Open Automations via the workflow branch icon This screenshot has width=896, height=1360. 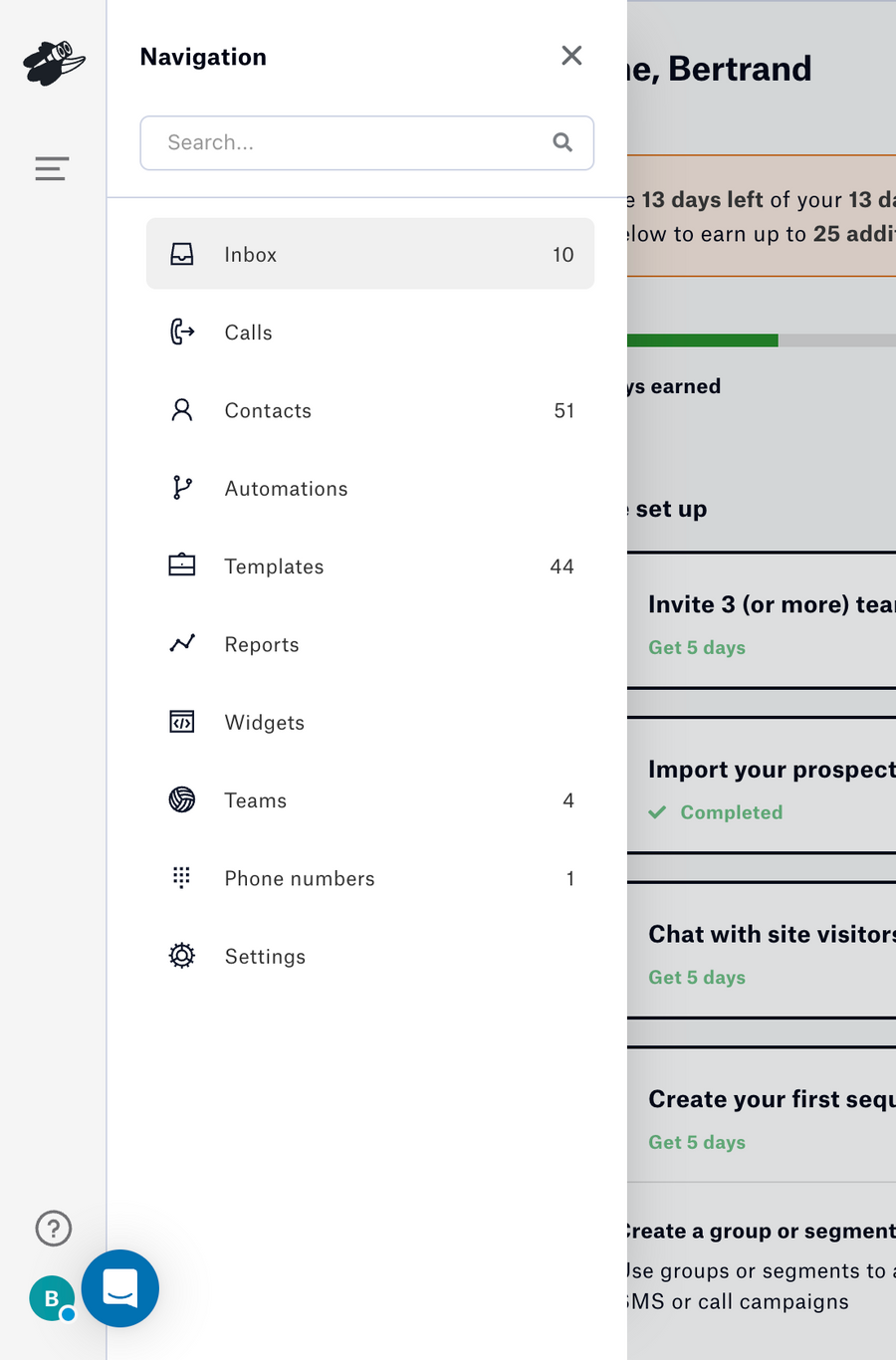[182, 488]
